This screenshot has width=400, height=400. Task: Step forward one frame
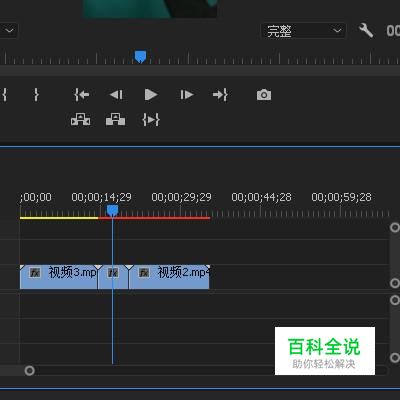click(186, 95)
